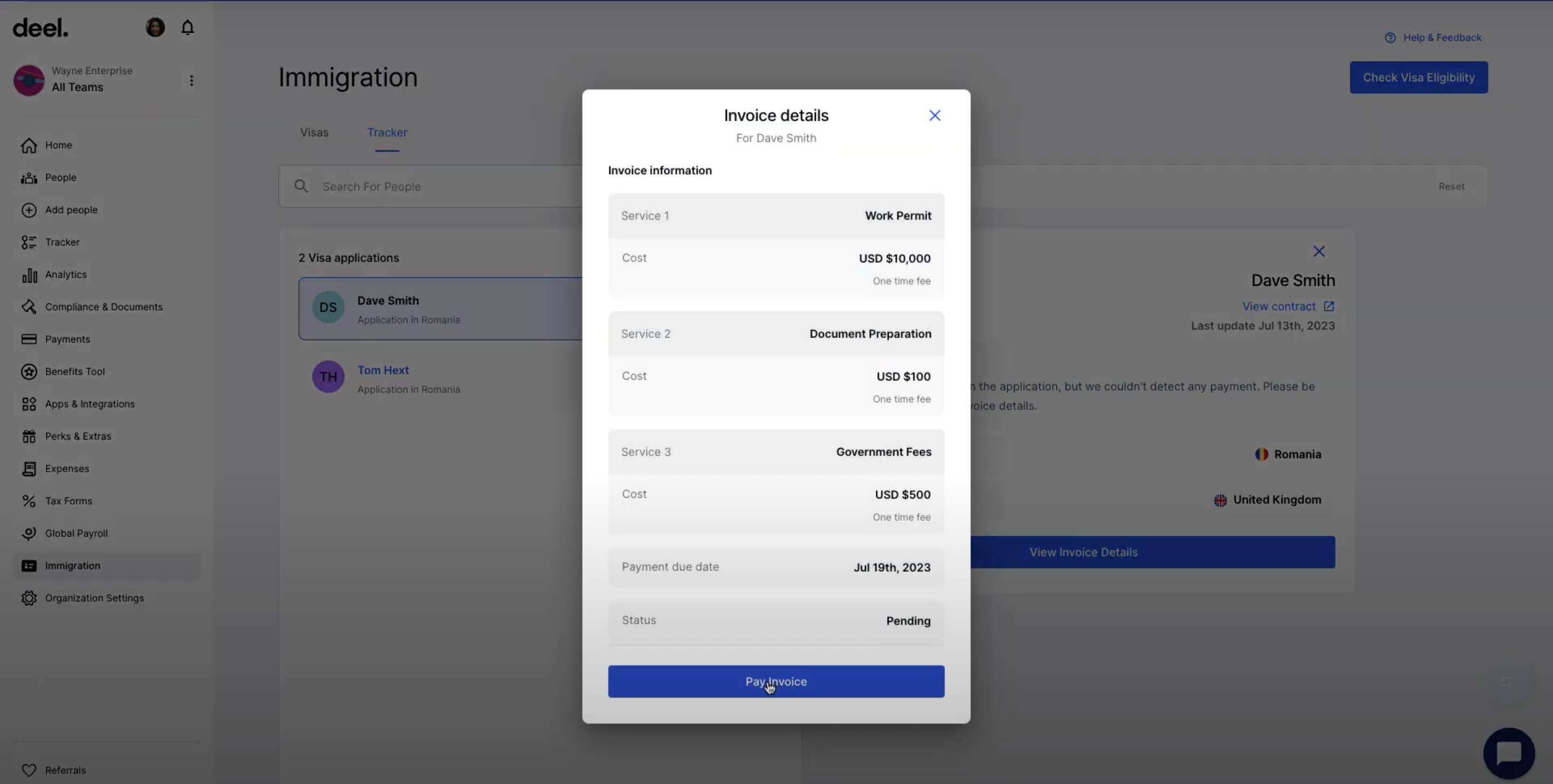
Task: Open Wayne Enterprise three-dot menu
Action: point(191,80)
